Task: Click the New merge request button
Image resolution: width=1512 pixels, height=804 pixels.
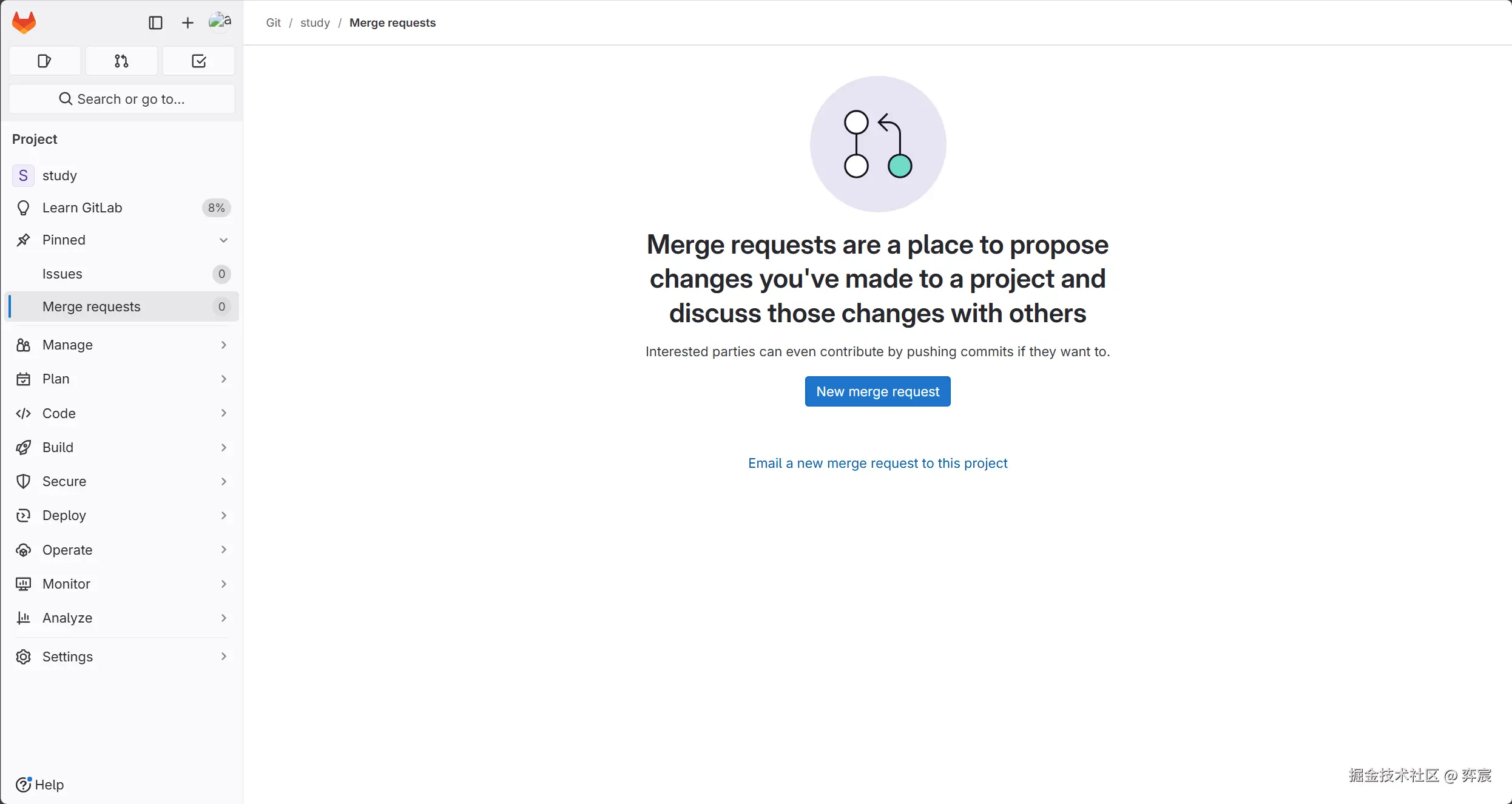Action: tap(877, 391)
